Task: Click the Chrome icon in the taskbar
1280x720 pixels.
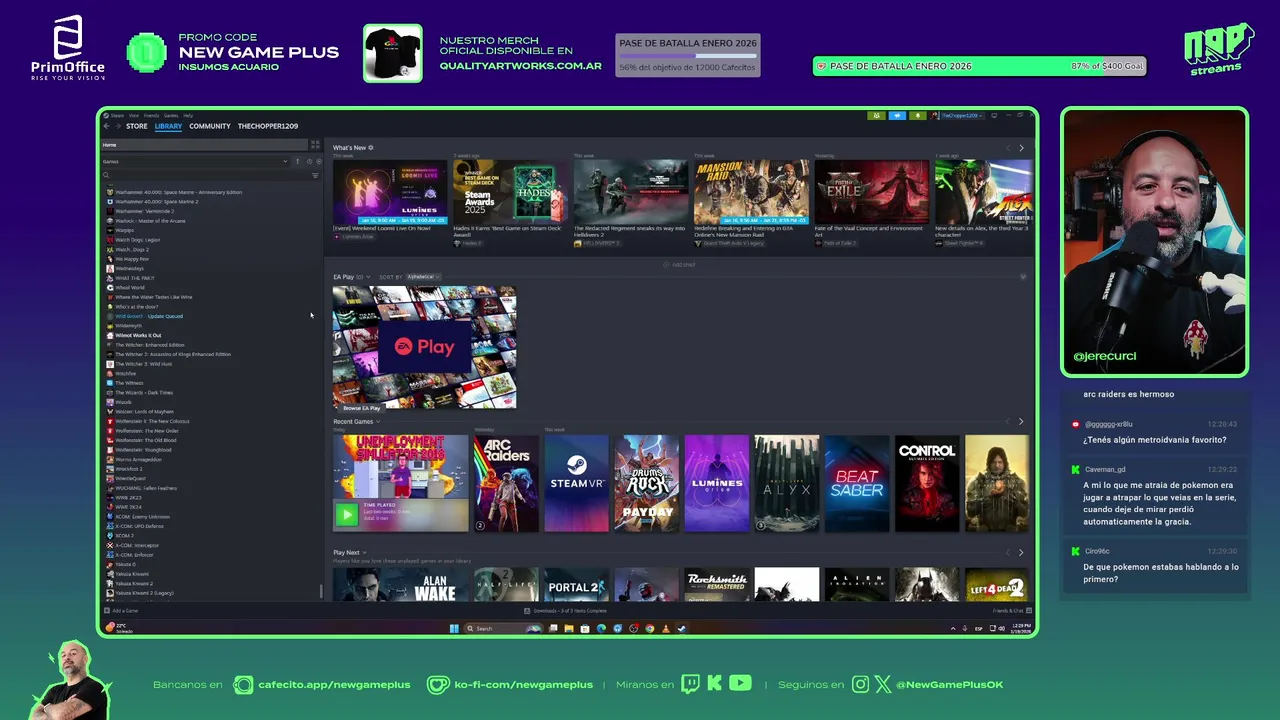Action: (x=649, y=628)
